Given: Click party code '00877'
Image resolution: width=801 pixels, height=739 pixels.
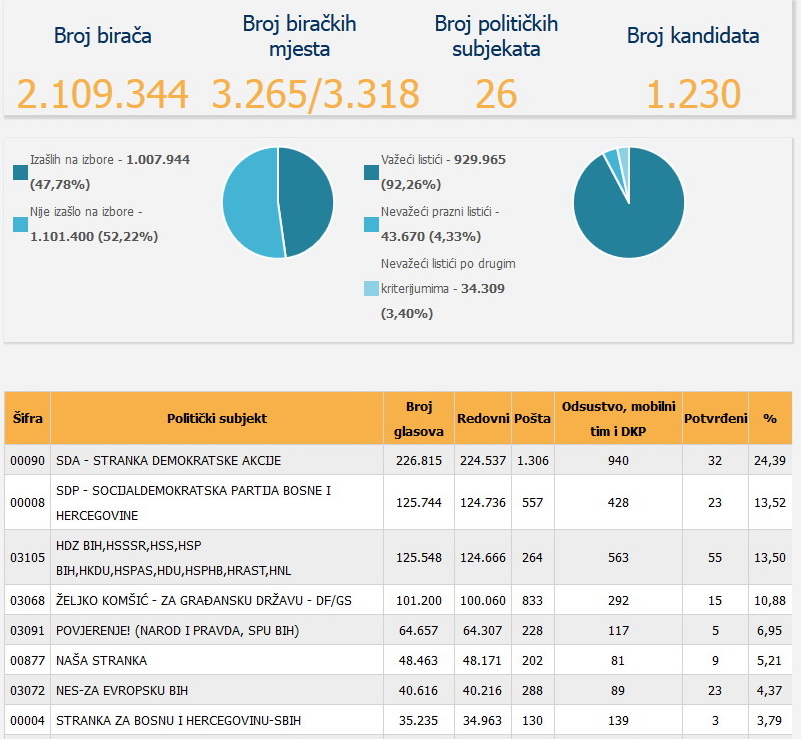Looking at the screenshot, I should tap(28, 661).
